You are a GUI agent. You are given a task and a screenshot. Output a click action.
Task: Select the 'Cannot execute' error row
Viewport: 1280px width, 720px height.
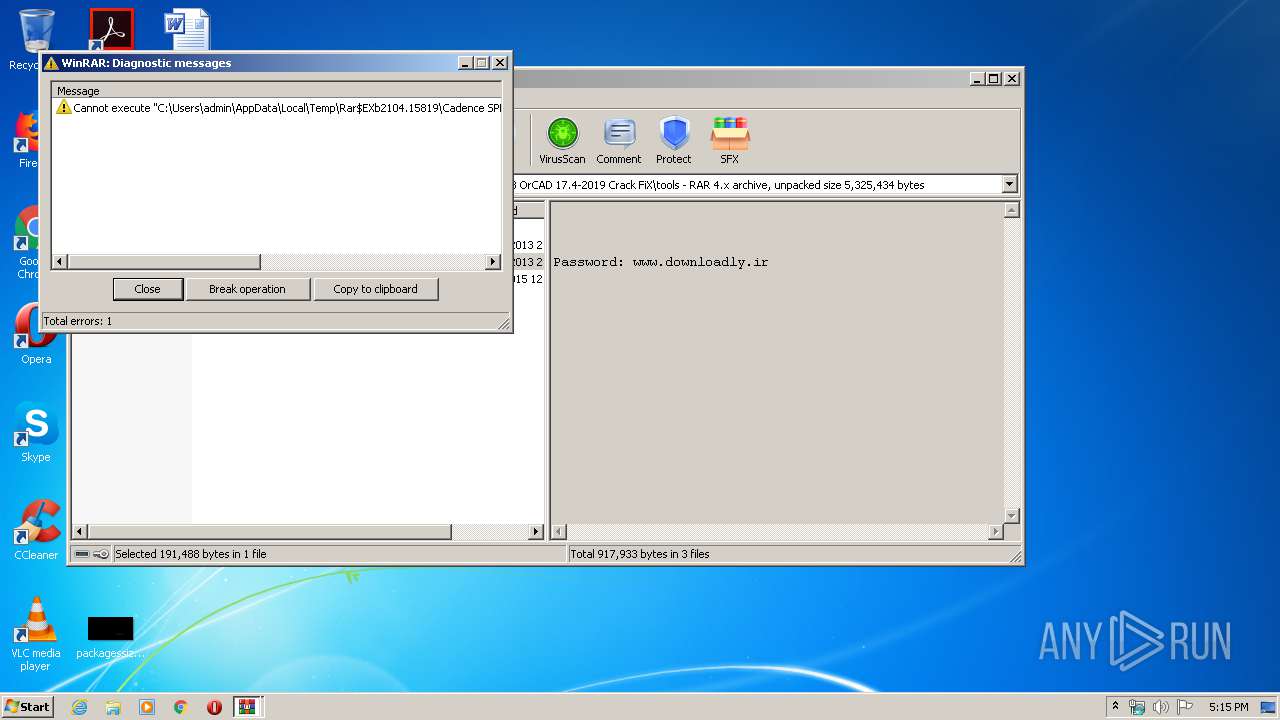[277, 108]
